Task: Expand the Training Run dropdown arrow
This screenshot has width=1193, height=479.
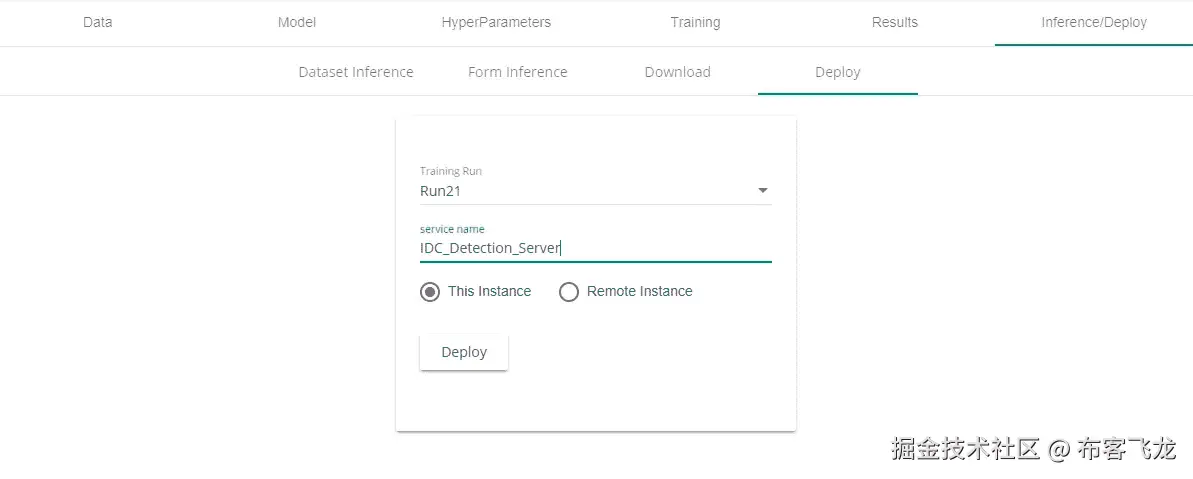Action: pyautogui.click(x=762, y=191)
